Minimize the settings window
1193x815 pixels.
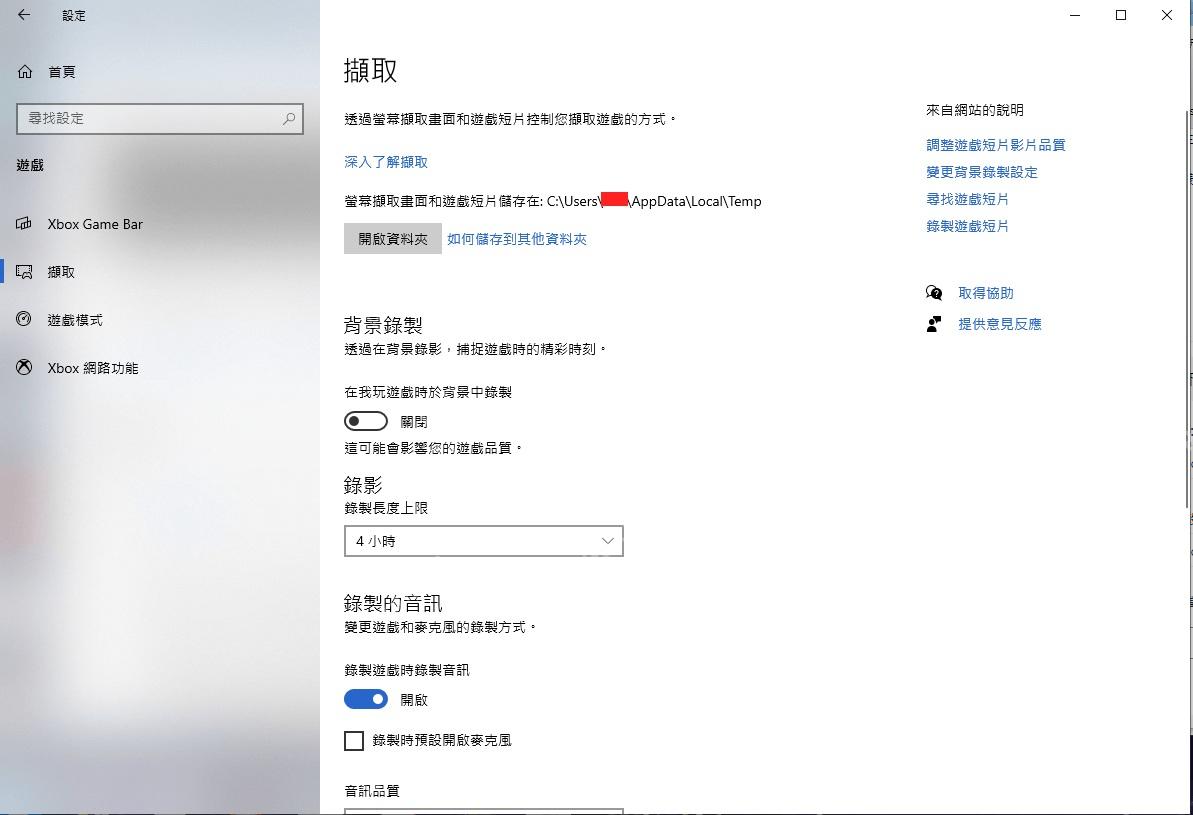1075,15
